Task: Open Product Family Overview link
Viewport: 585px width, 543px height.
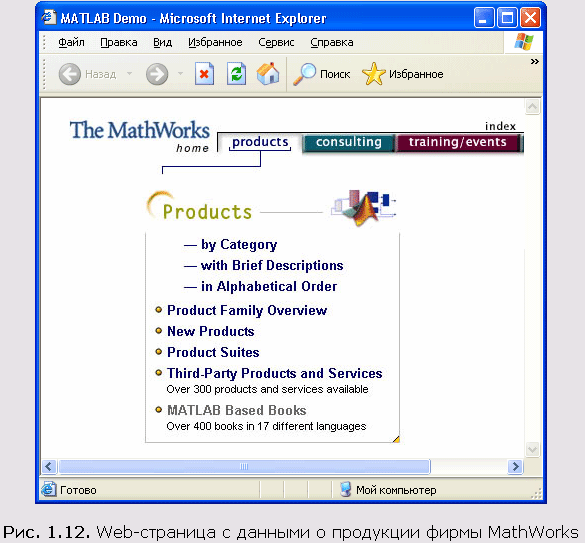Action: coord(247,310)
